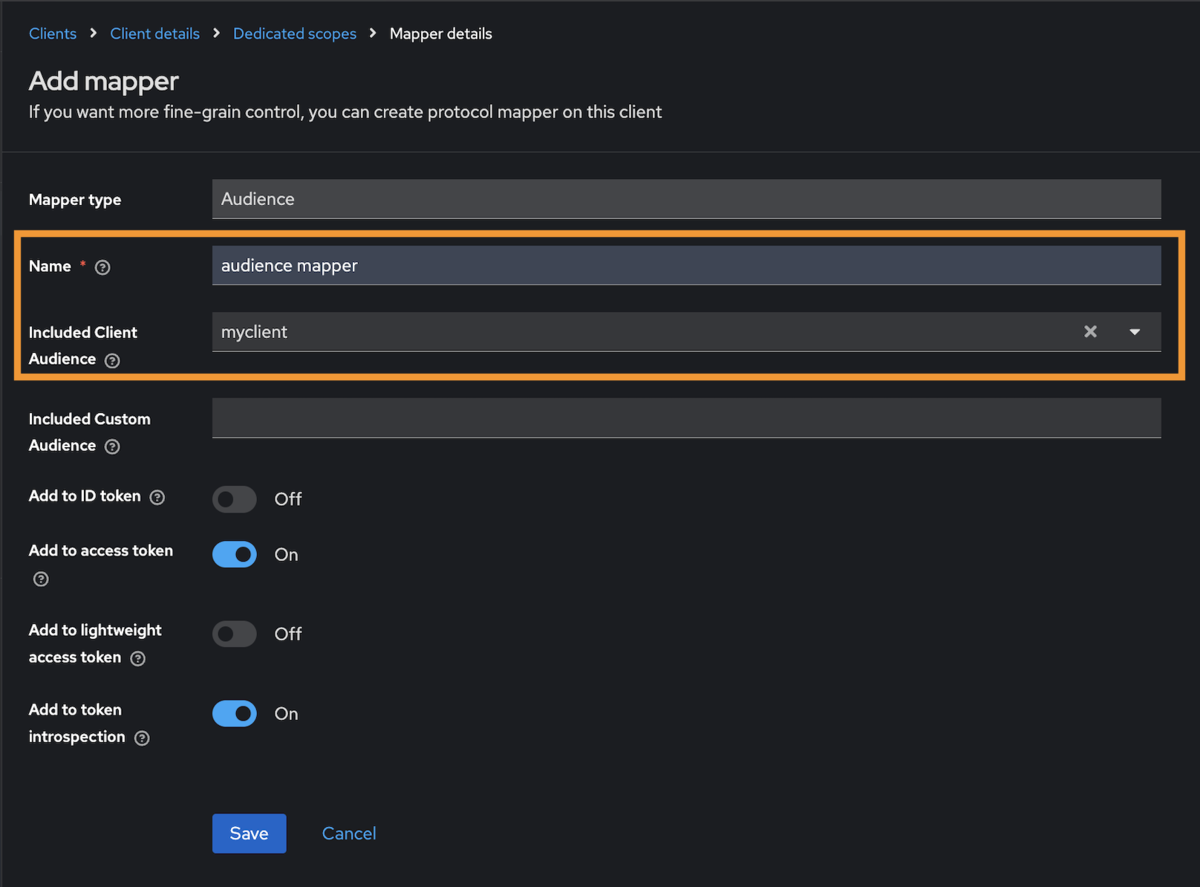Screen dimensions: 1200x887
Task: Open the Dedicated scopes breadcrumb link
Action: point(295,34)
